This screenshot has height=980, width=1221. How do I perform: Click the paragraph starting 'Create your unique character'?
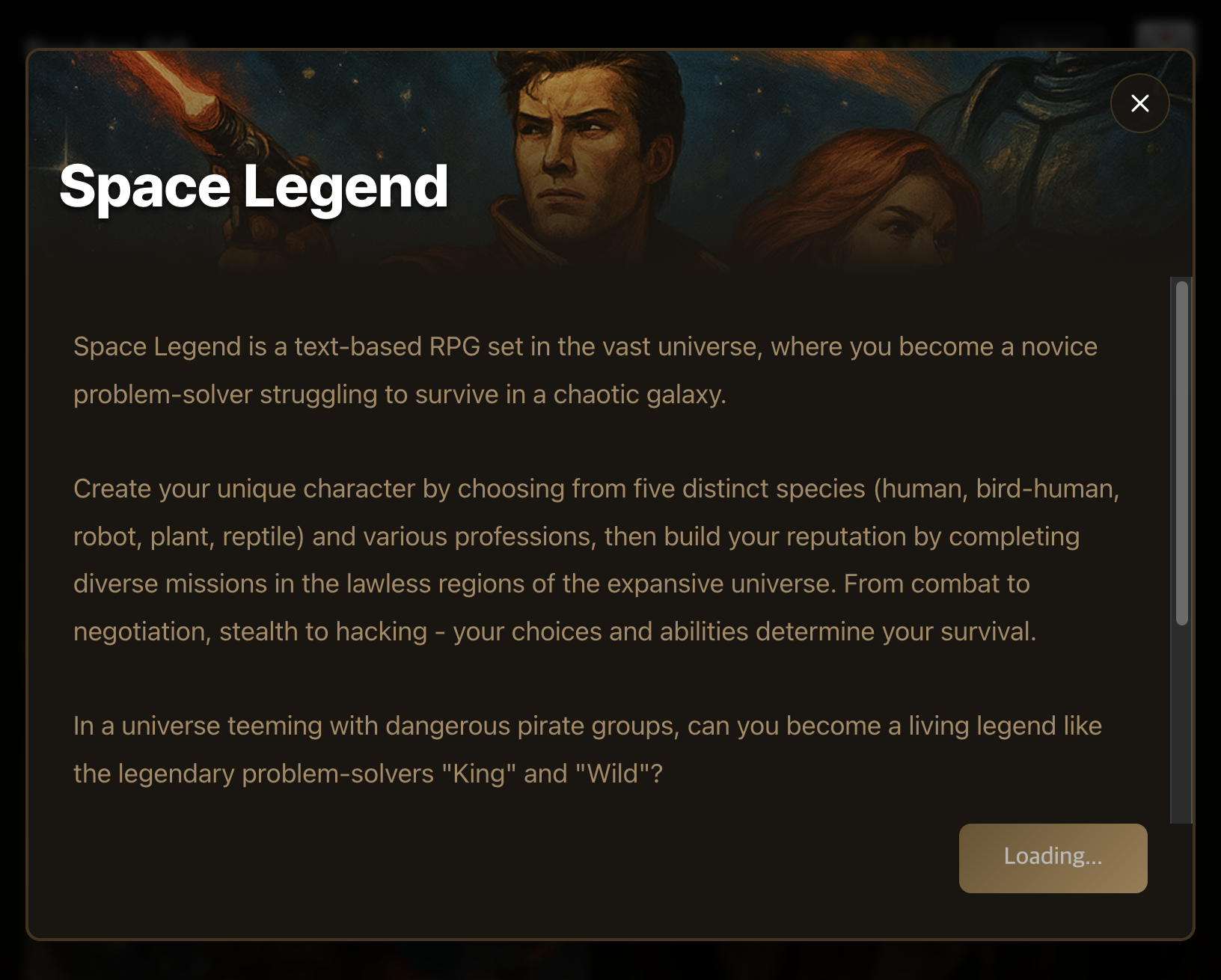pyautogui.click(x=596, y=560)
